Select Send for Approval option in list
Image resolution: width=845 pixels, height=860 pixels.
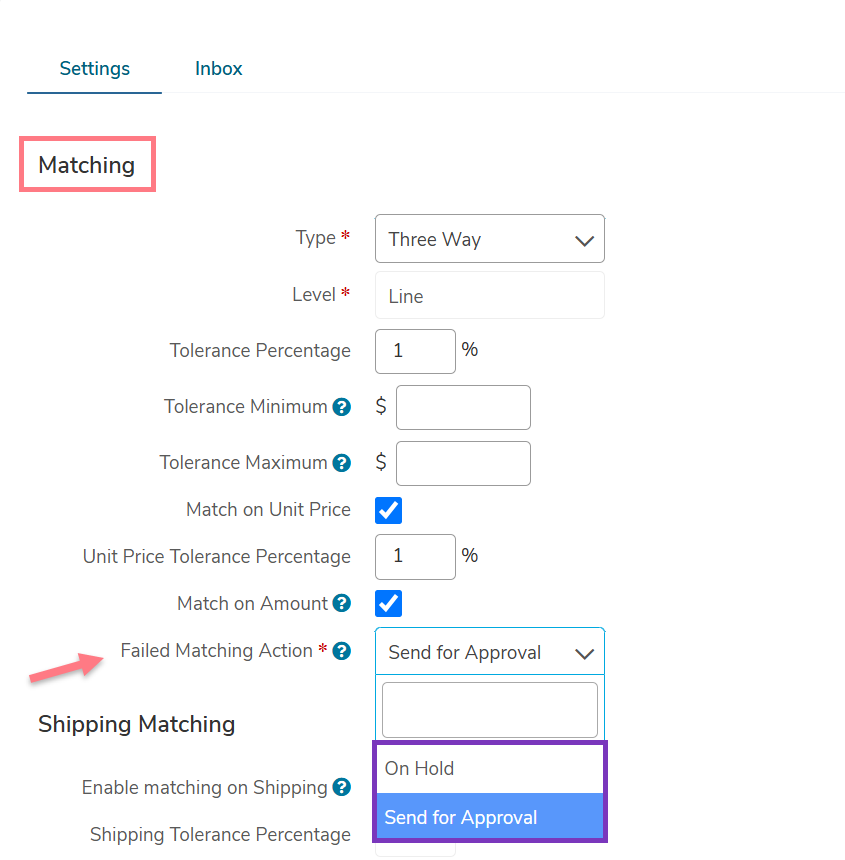(490, 817)
